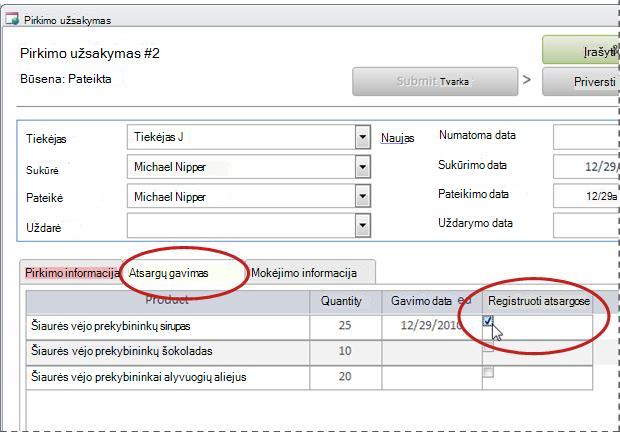The height and width of the screenshot is (432, 620).
Task: Click the Būsena: Pateikta status text
Action: [66, 79]
